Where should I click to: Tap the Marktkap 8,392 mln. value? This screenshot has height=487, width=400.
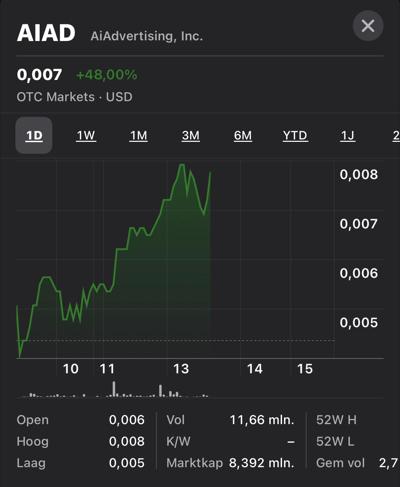tap(262, 463)
